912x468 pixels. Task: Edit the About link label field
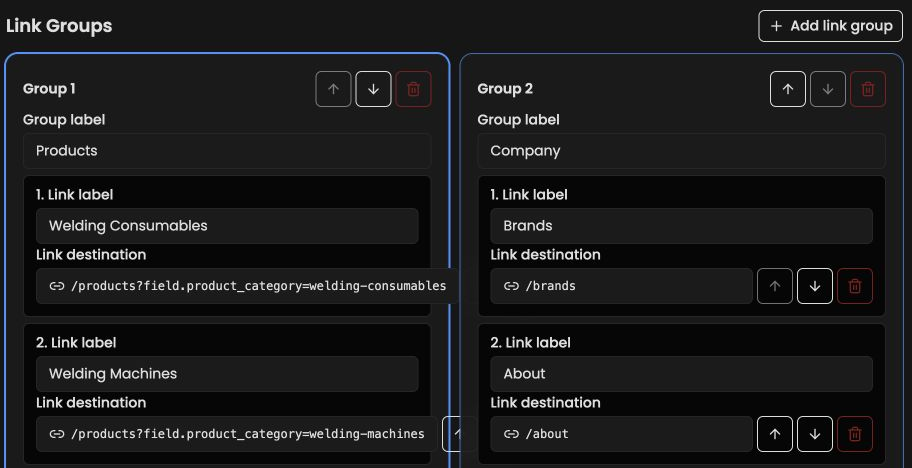[x=681, y=374]
